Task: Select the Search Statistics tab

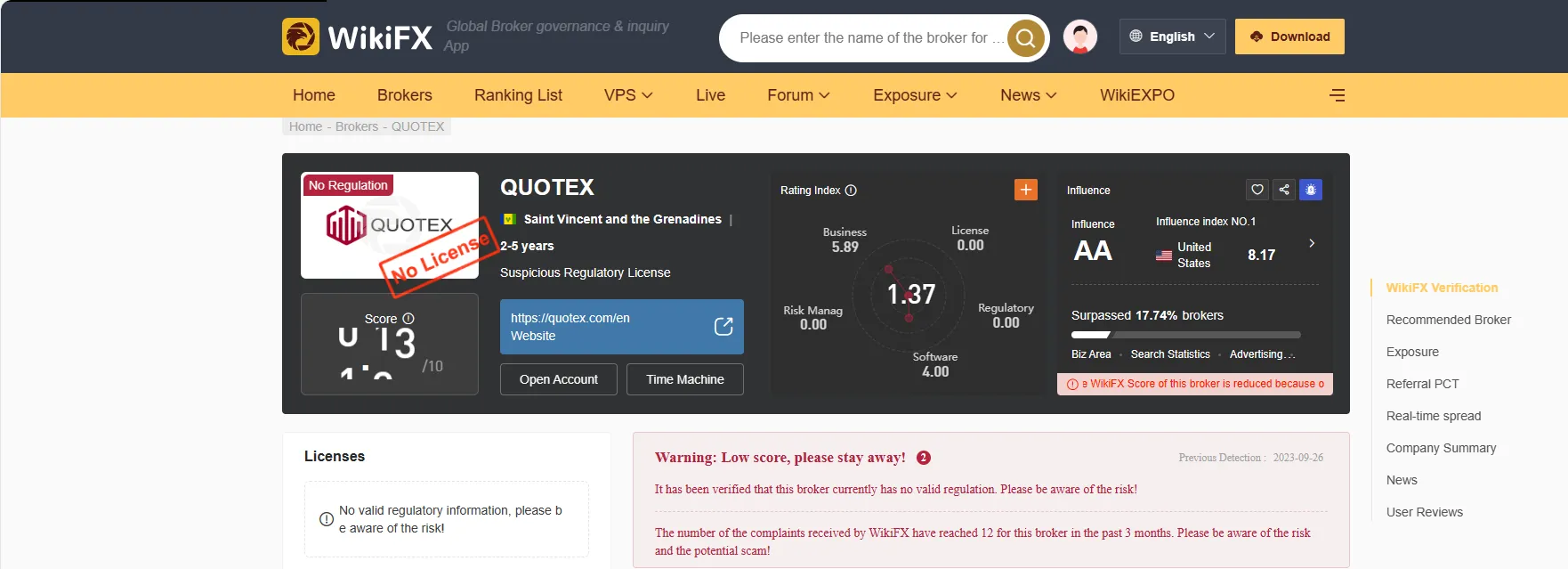Action: 1170,354
